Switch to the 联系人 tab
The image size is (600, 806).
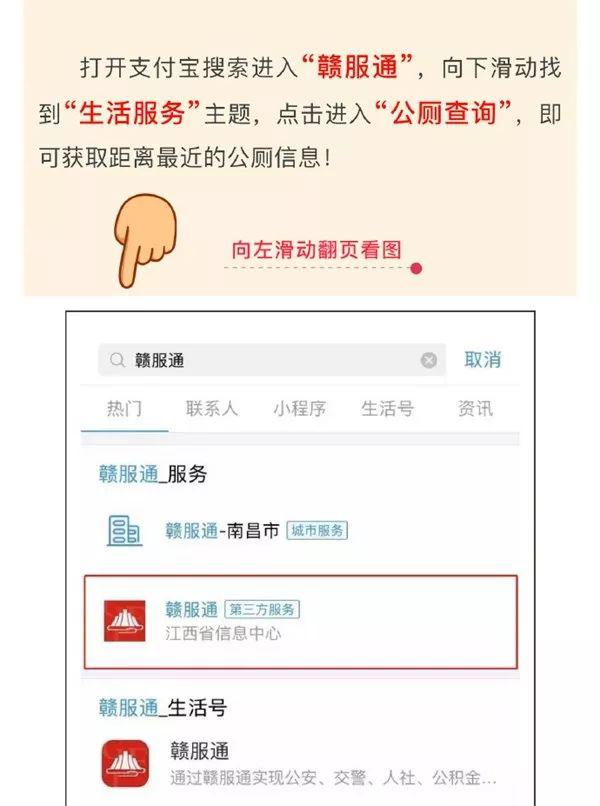[212, 409]
